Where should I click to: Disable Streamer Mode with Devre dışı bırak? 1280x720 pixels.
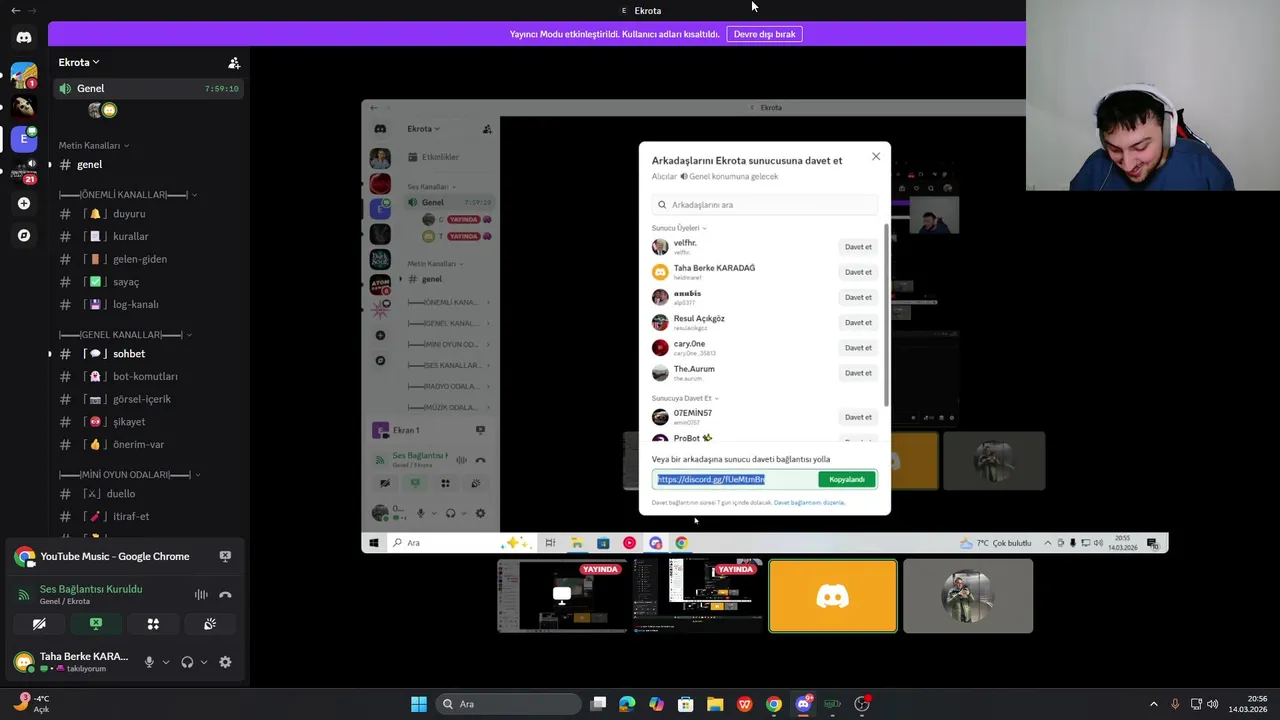click(764, 34)
